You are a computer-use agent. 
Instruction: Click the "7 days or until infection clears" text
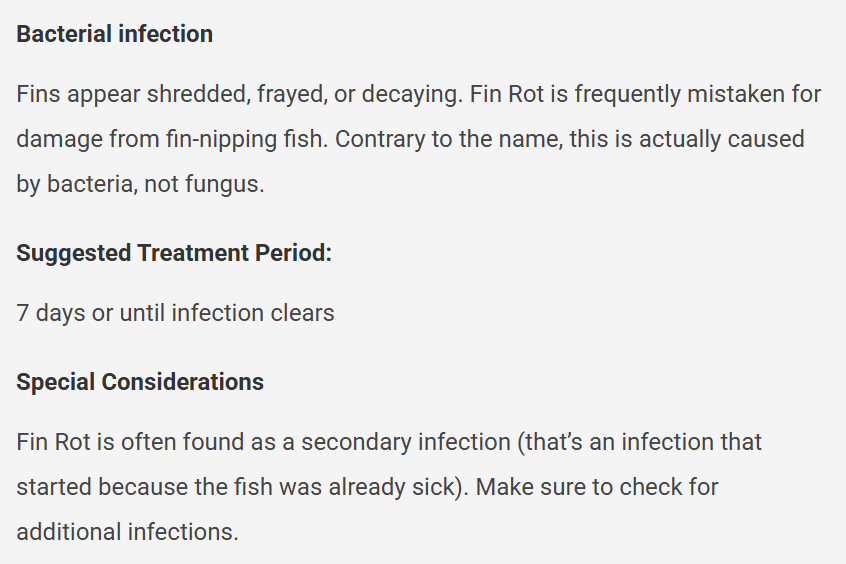pos(175,313)
